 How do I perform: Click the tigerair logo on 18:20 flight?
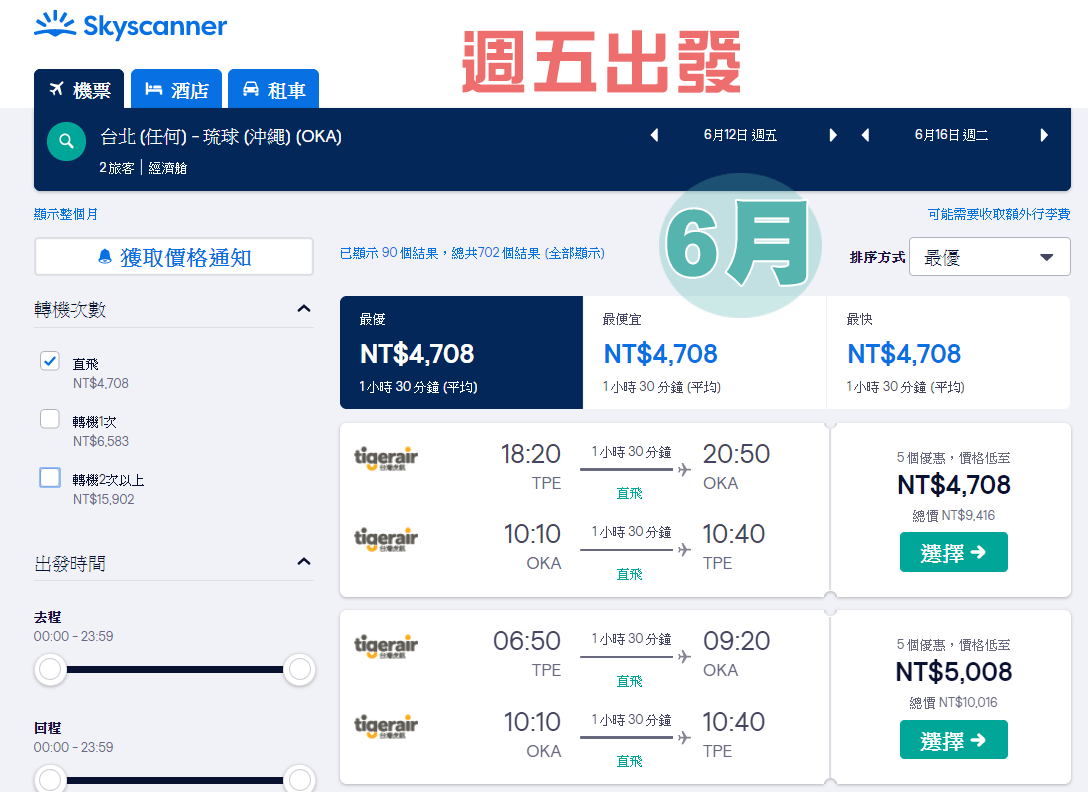click(386, 458)
